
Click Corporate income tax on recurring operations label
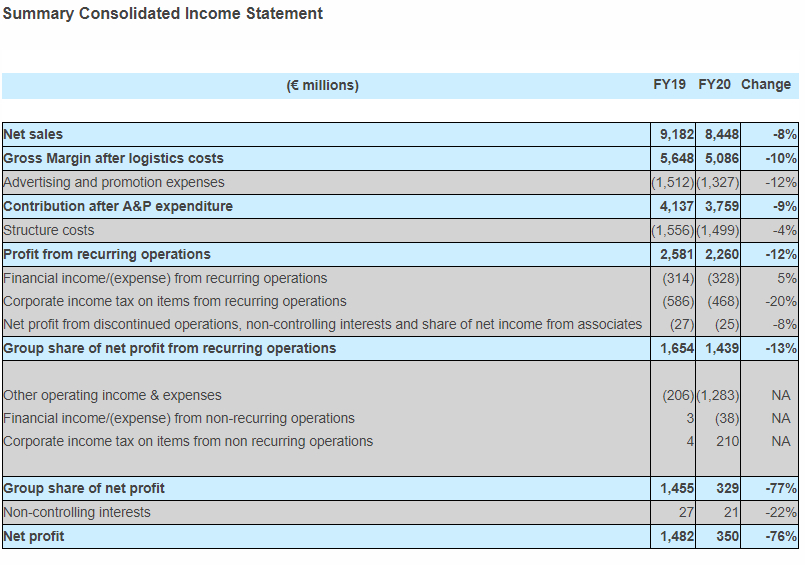175,301
